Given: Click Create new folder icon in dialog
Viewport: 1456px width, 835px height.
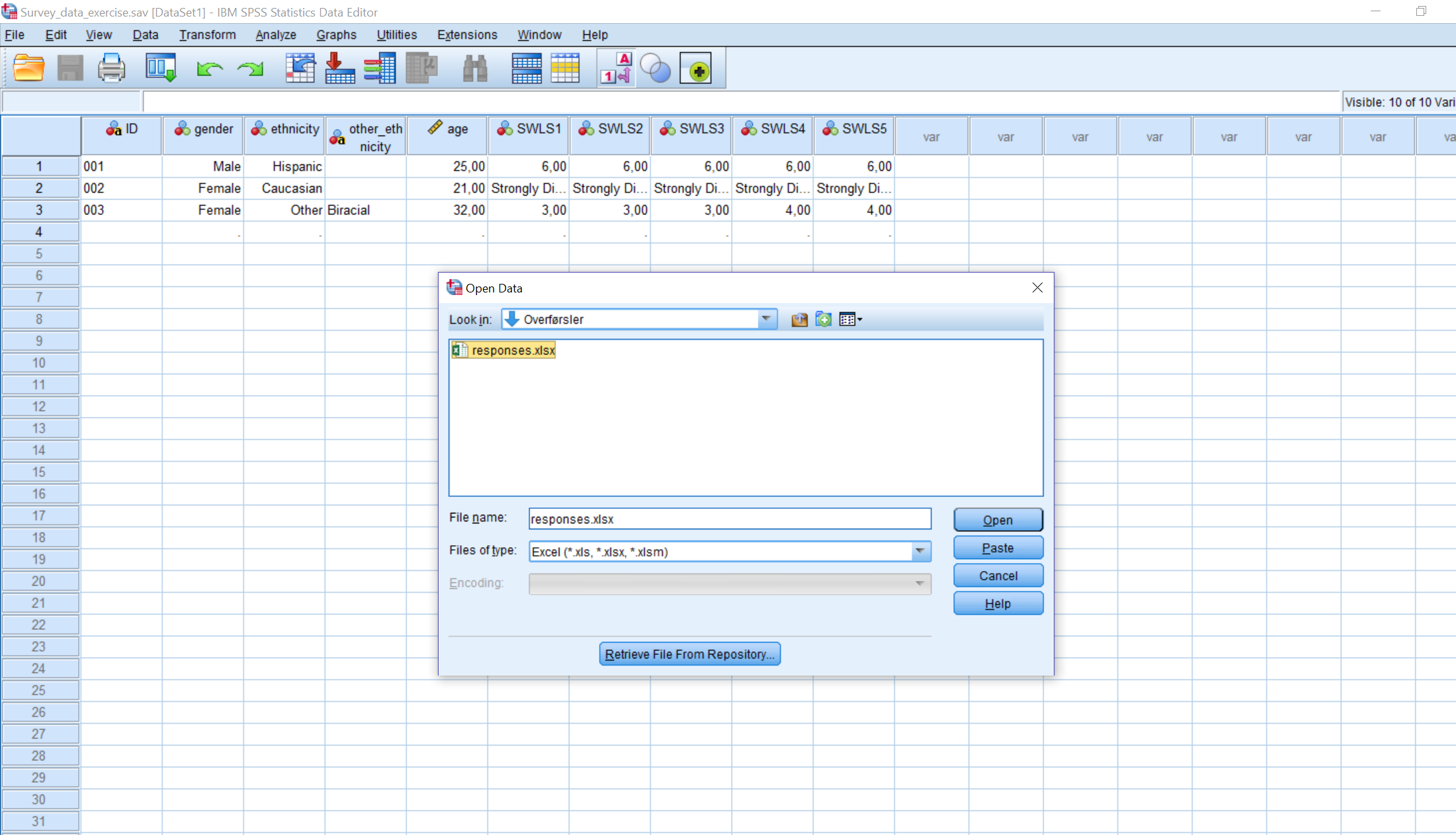Looking at the screenshot, I should (x=824, y=320).
